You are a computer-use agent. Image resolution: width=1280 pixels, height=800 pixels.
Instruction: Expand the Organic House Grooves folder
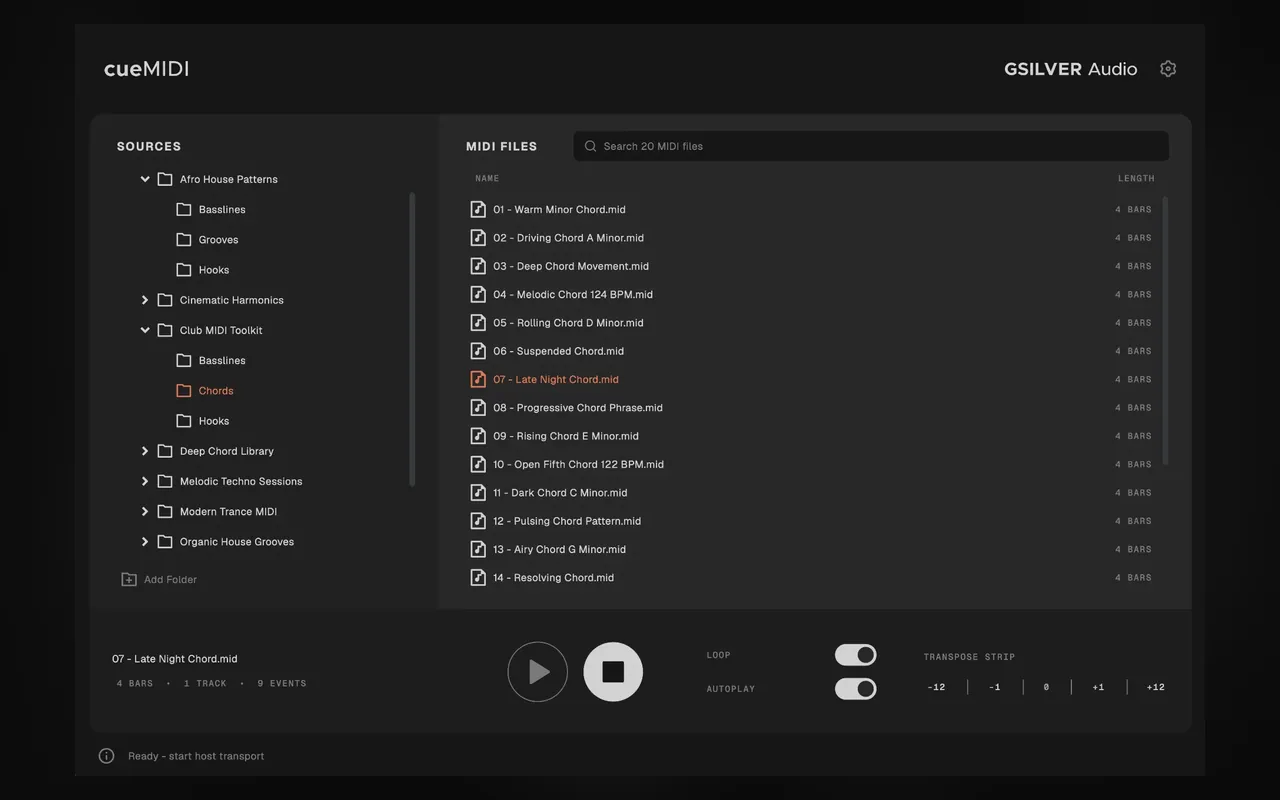click(145, 542)
